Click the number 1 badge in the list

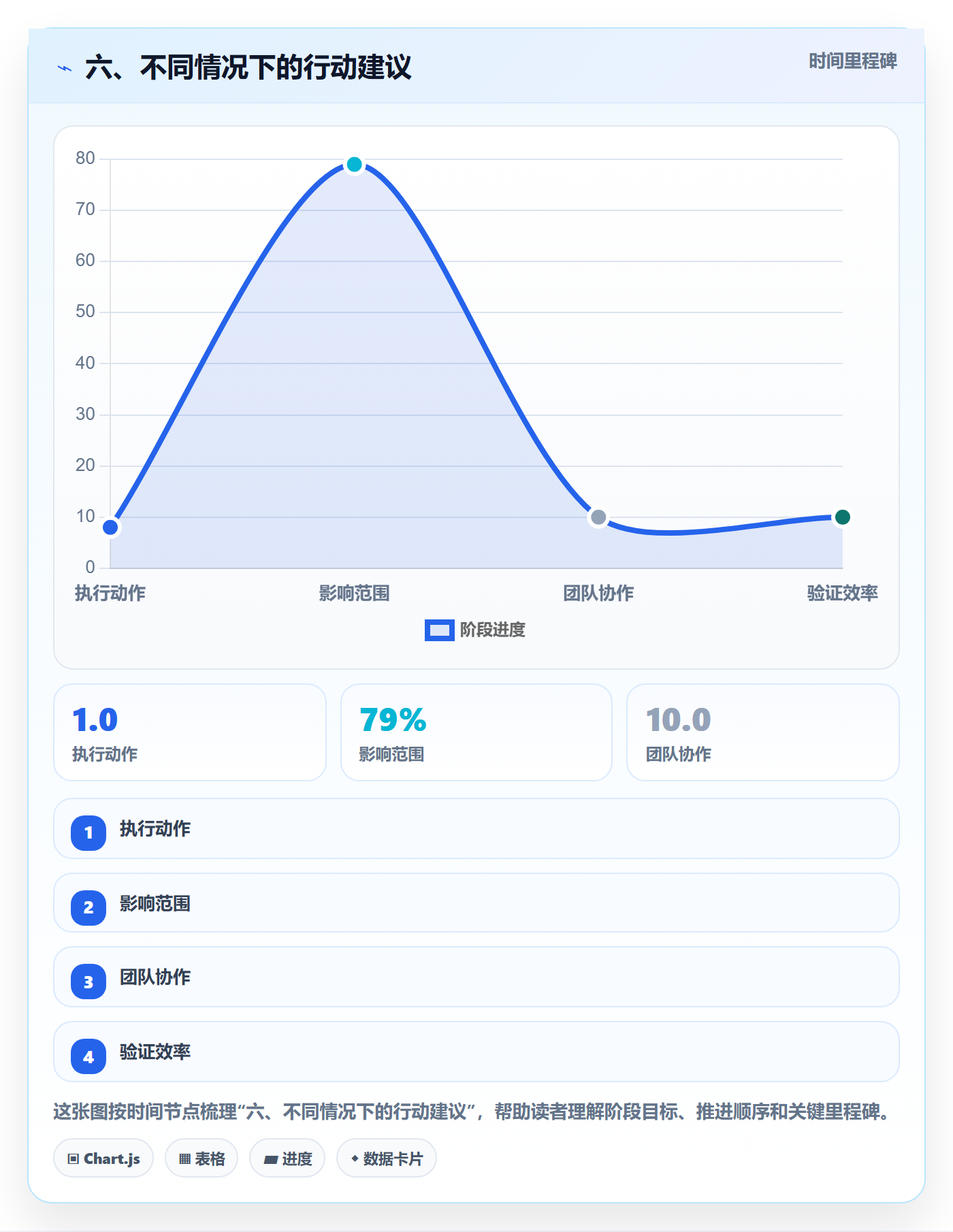pyautogui.click(x=88, y=832)
